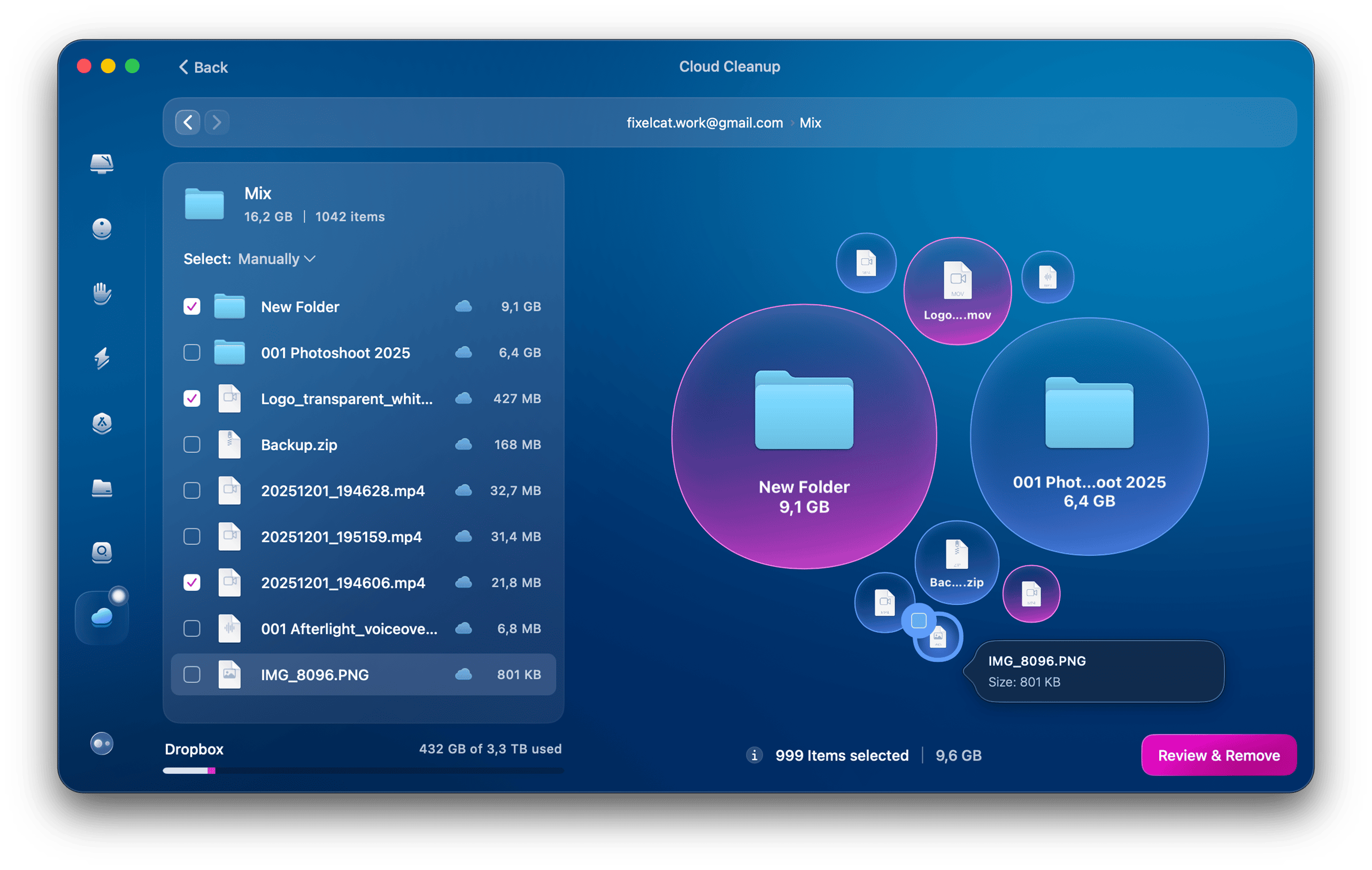The image size is (1372, 870).
Task: Open the Cloud Cleanup sidebar icon
Action: pos(102,617)
